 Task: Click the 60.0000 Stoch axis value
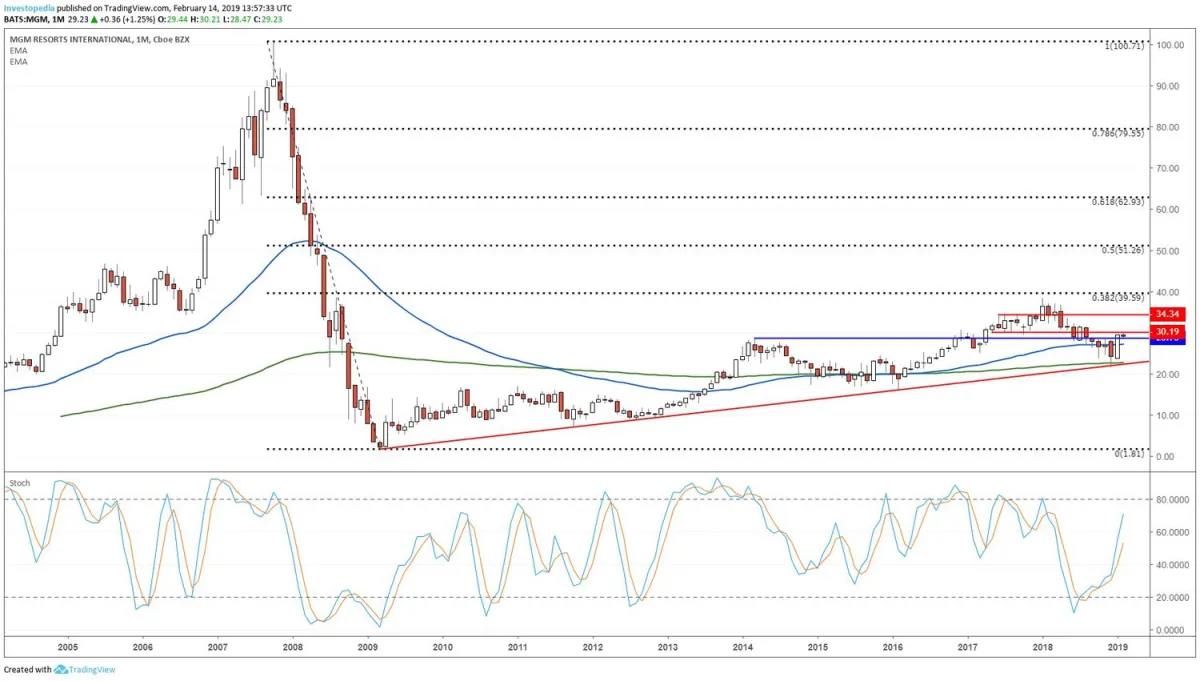1172,532
